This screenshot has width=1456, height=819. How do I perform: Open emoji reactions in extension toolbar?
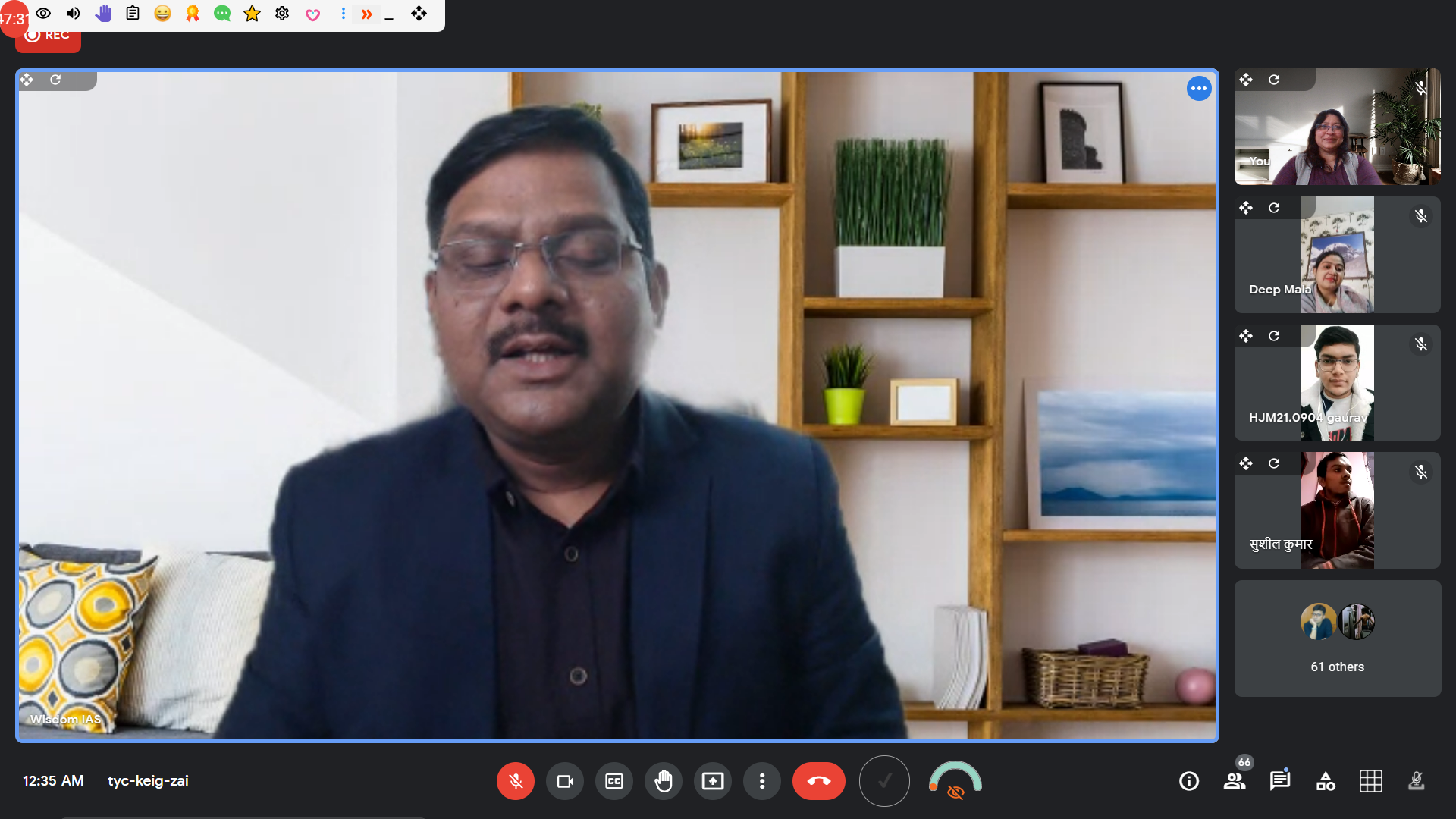[x=162, y=14]
